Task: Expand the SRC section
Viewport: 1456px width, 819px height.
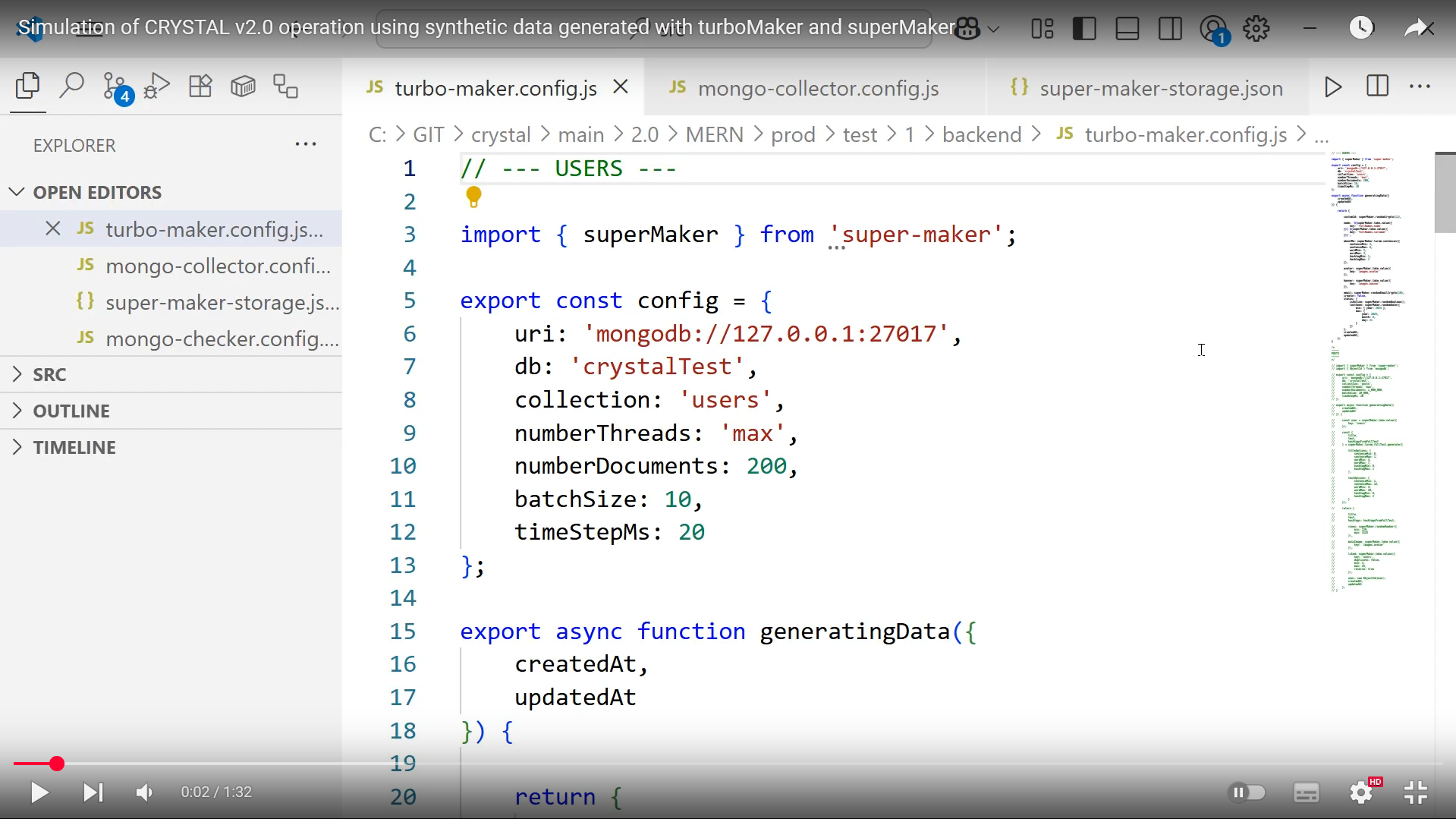Action: pyautogui.click(x=171, y=374)
